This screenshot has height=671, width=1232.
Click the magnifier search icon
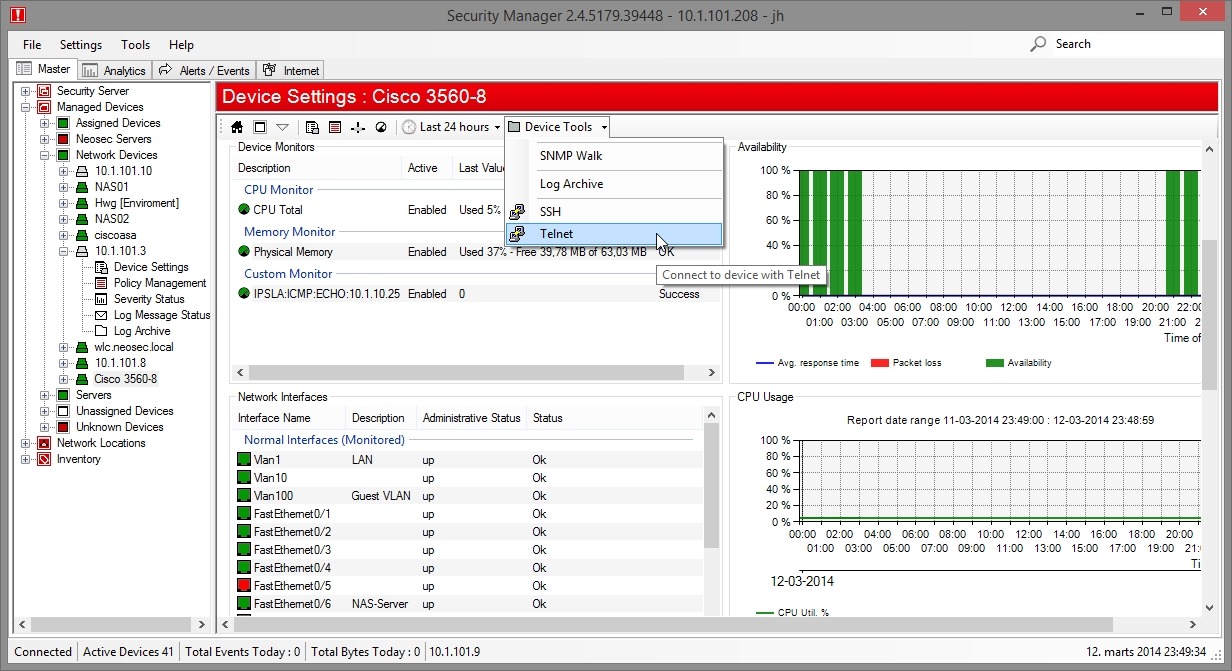coord(1038,44)
